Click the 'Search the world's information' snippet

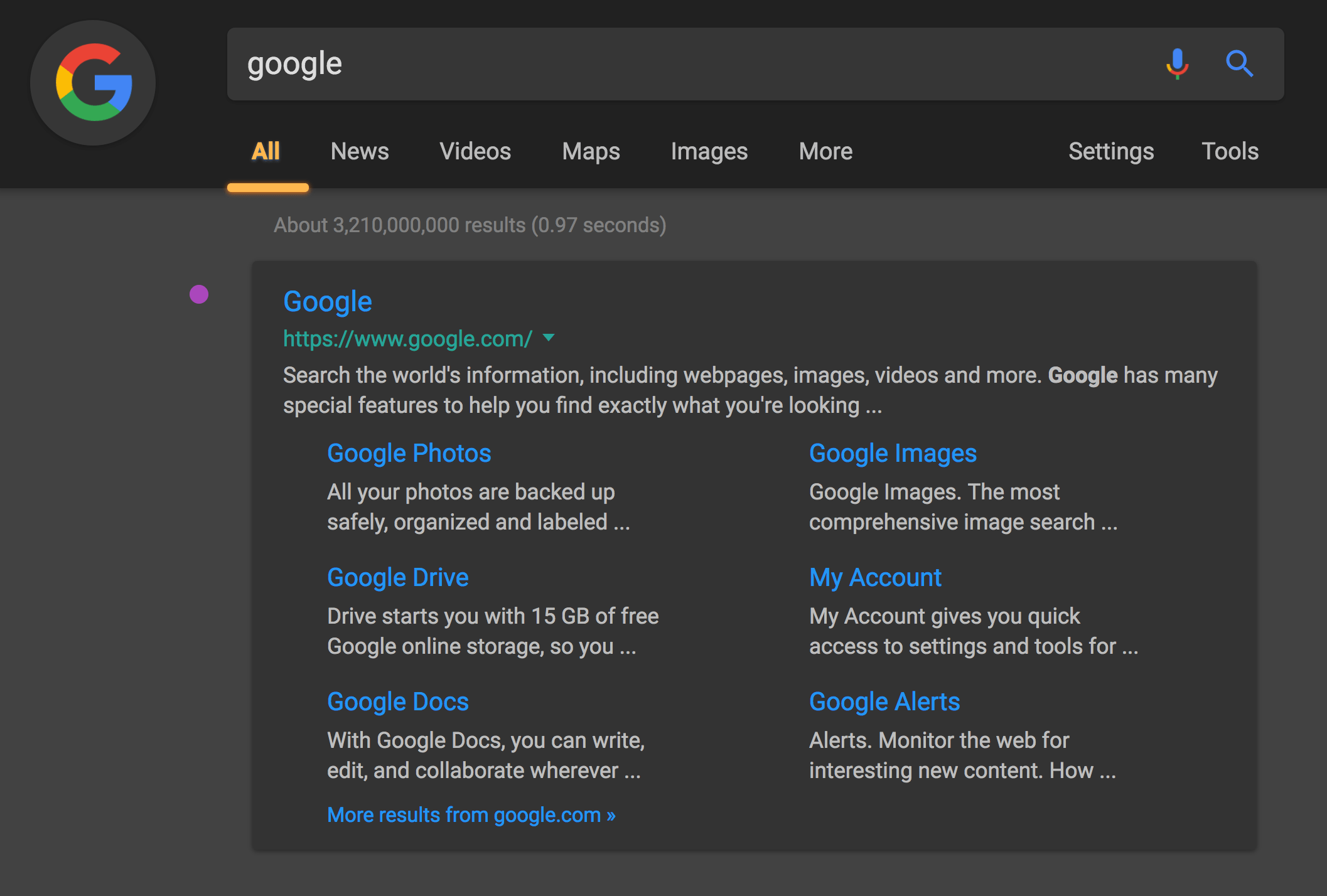750,390
